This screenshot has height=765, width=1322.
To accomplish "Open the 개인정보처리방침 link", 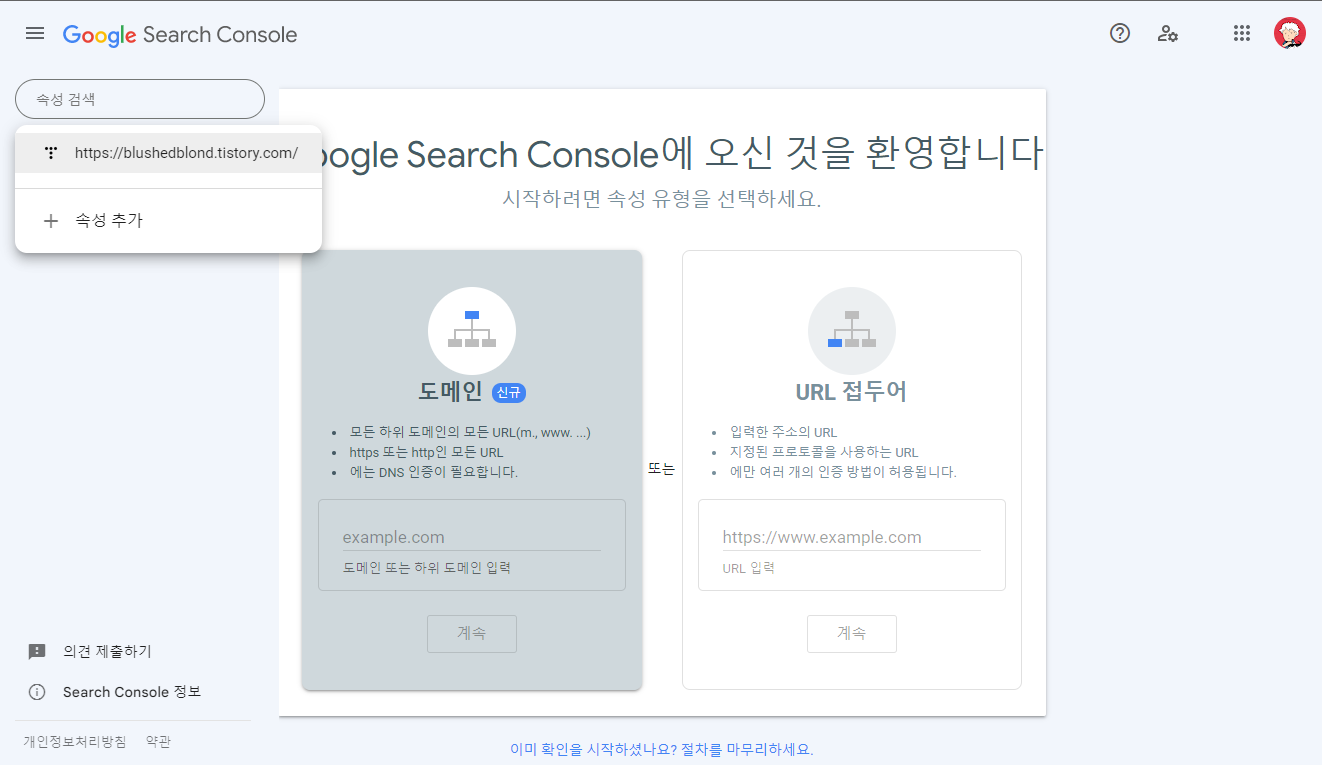I will tap(75, 742).
